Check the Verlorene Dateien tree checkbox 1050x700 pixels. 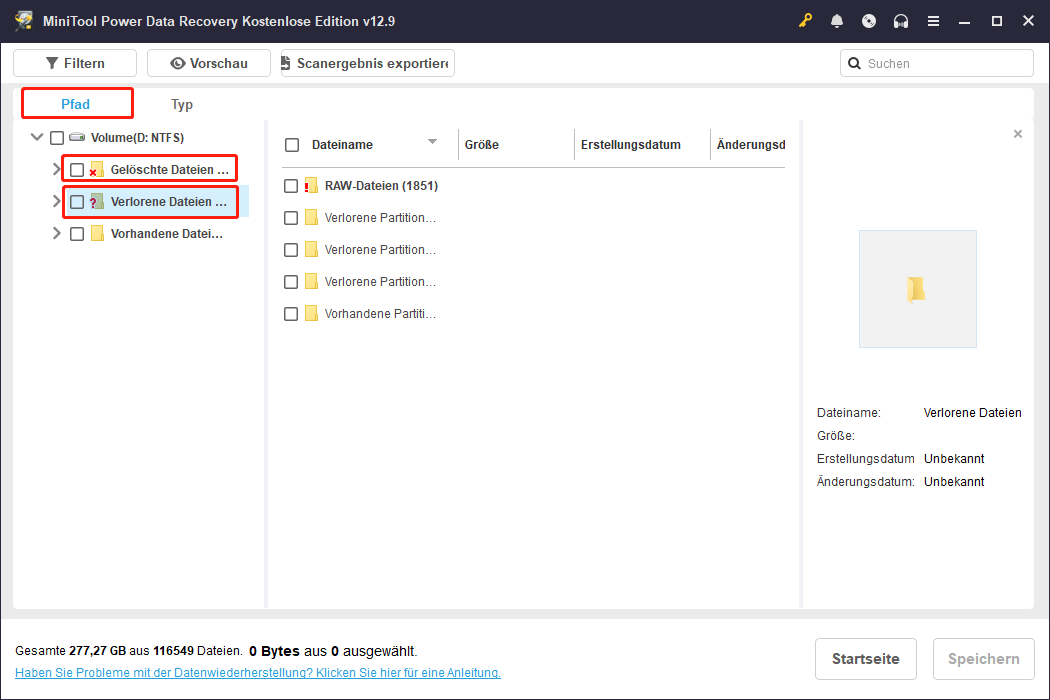77,202
